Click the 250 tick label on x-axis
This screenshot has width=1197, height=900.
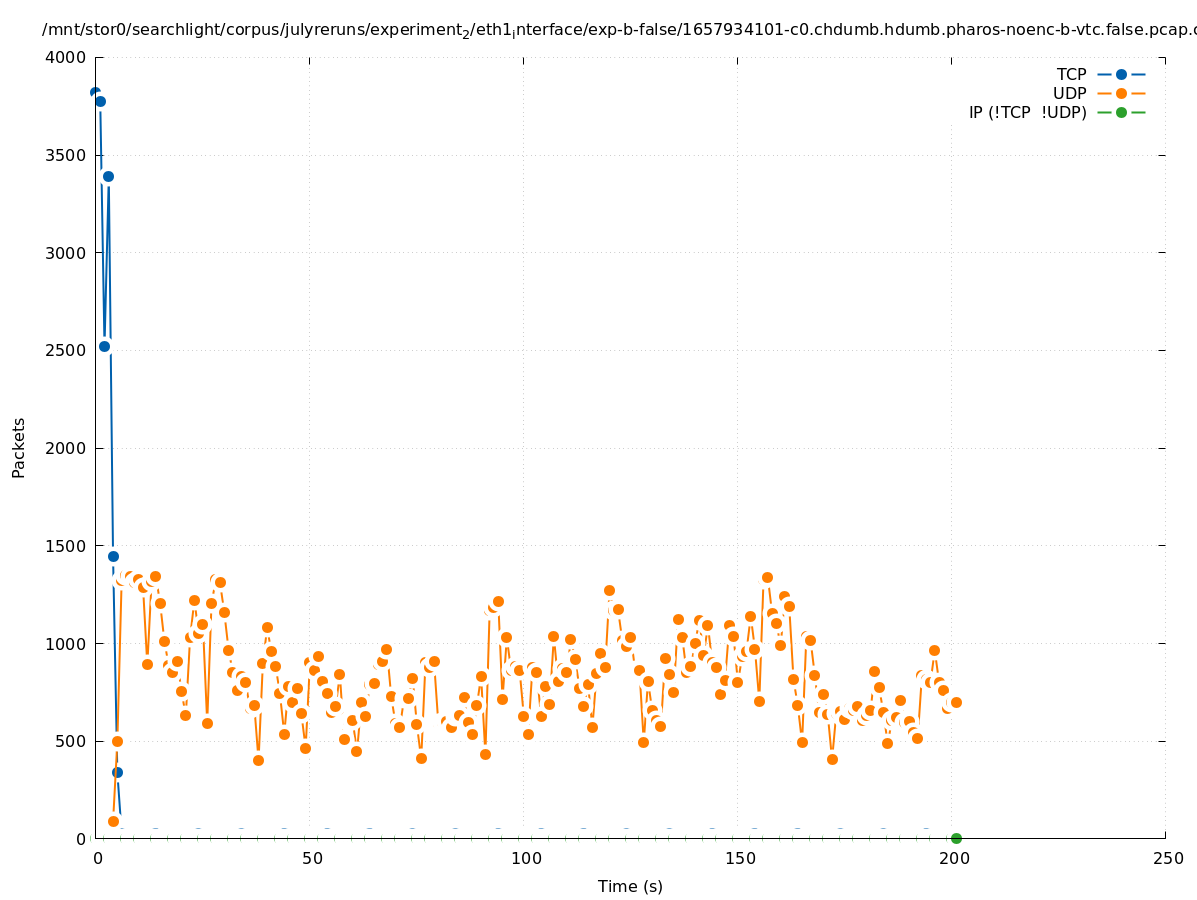(1166, 858)
